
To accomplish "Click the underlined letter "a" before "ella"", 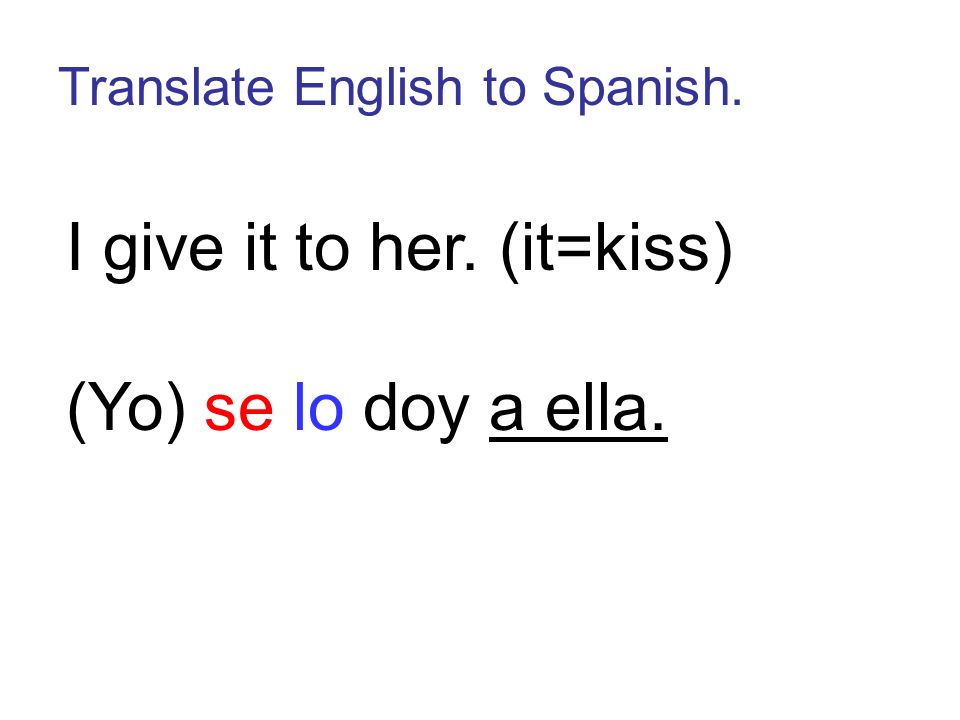I will (x=508, y=413).
